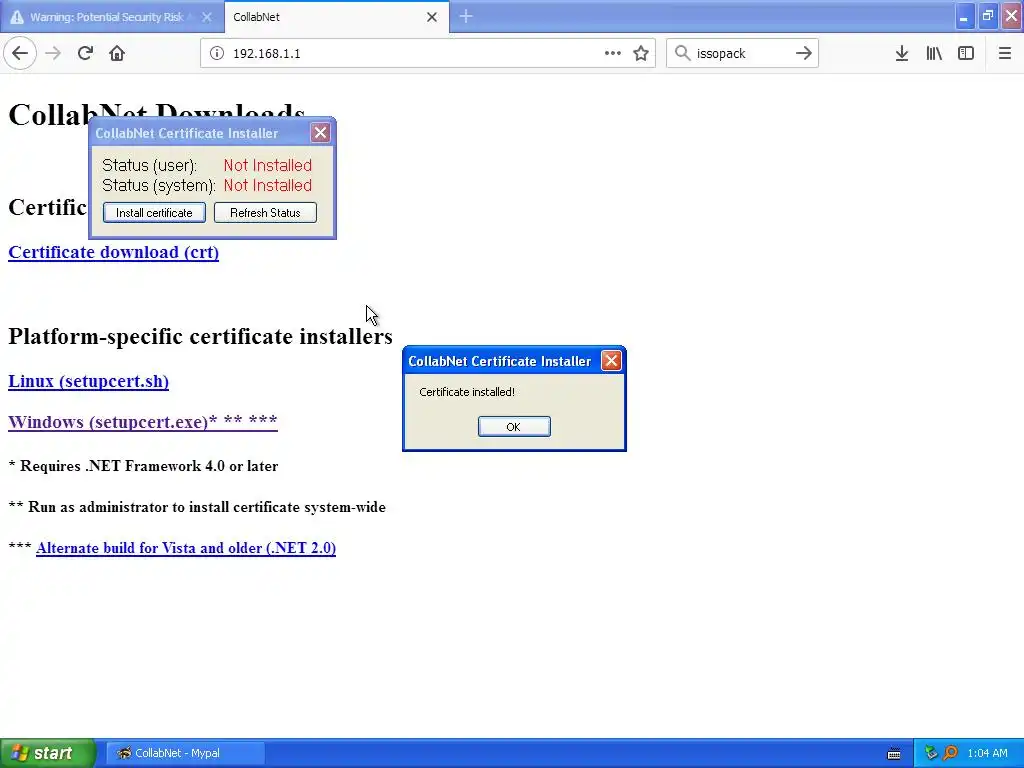Open the Windows (setupcert.exe) link
Screen dimensions: 1024x768
pyautogui.click(x=143, y=422)
